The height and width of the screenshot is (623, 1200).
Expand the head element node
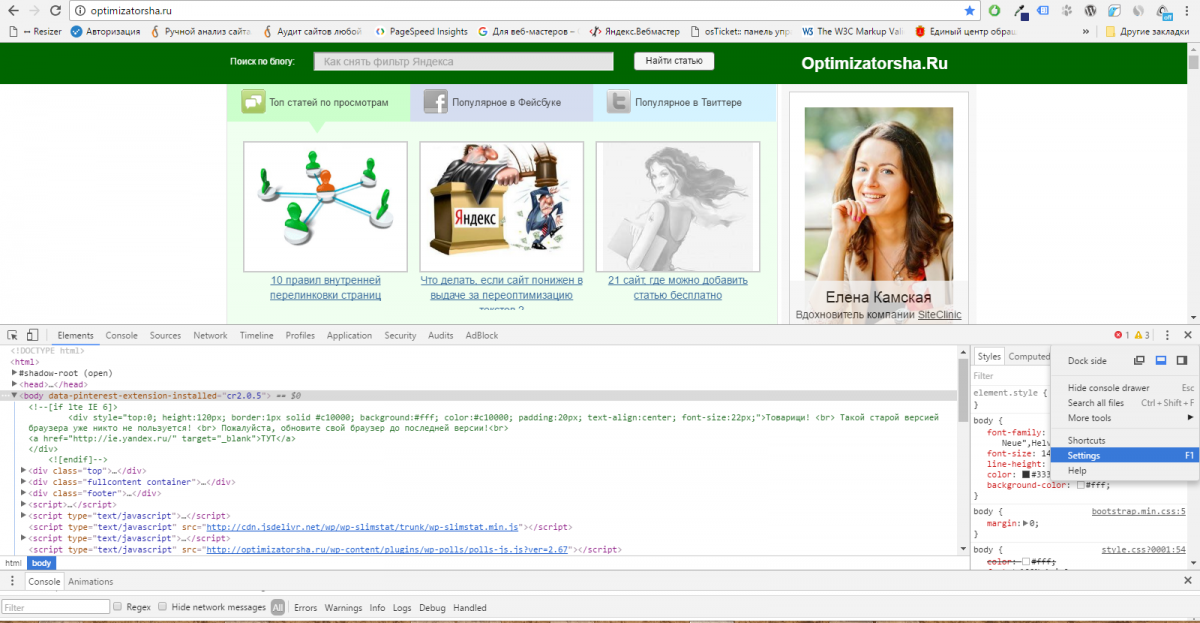(15, 384)
